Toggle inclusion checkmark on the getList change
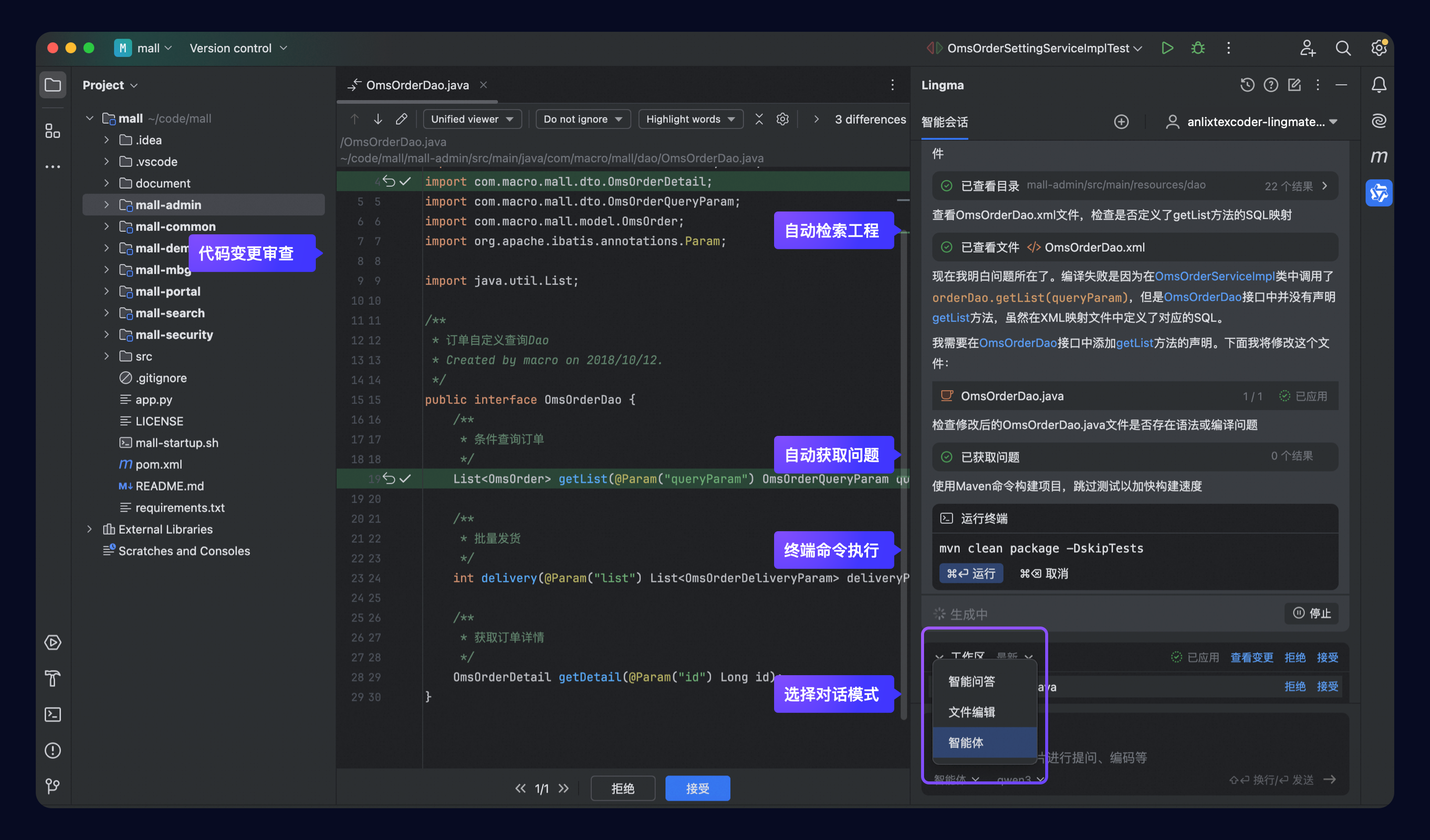The width and height of the screenshot is (1430, 840). click(405, 479)
